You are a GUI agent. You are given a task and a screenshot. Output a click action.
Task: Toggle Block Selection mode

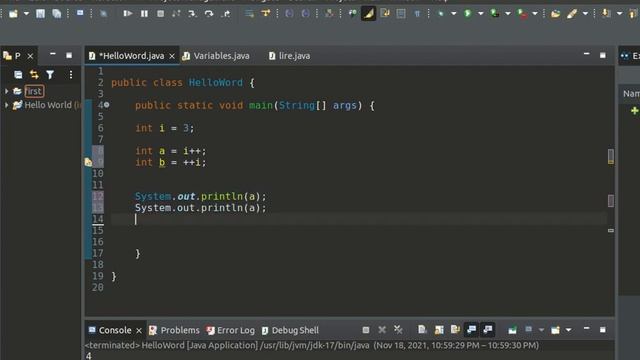click(x=401, y=14)
